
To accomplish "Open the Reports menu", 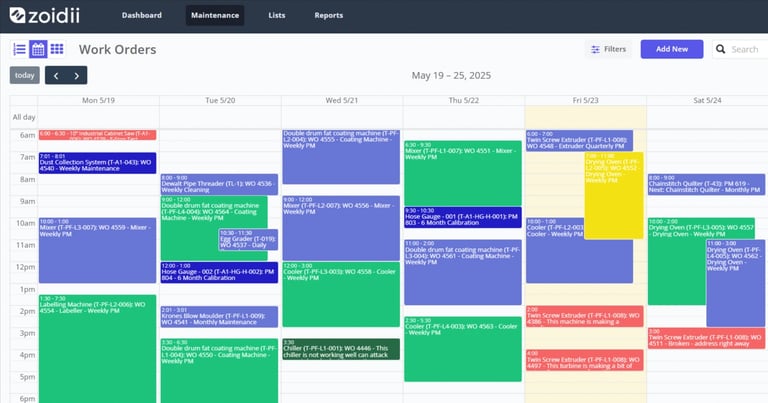I will click(329, 15).
